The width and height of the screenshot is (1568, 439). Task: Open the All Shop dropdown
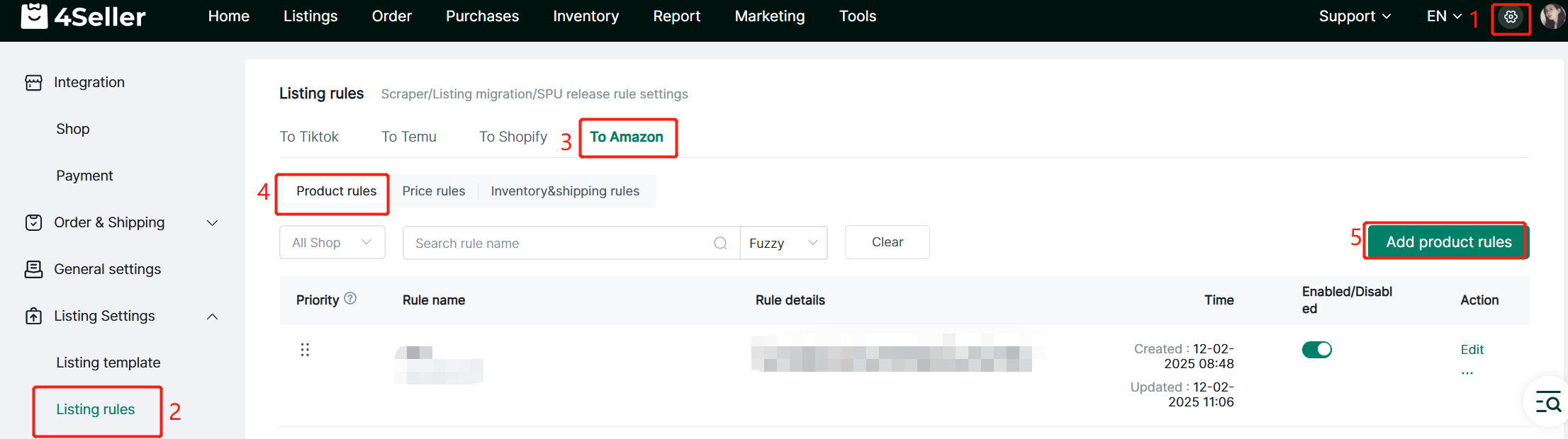(332, 243)
